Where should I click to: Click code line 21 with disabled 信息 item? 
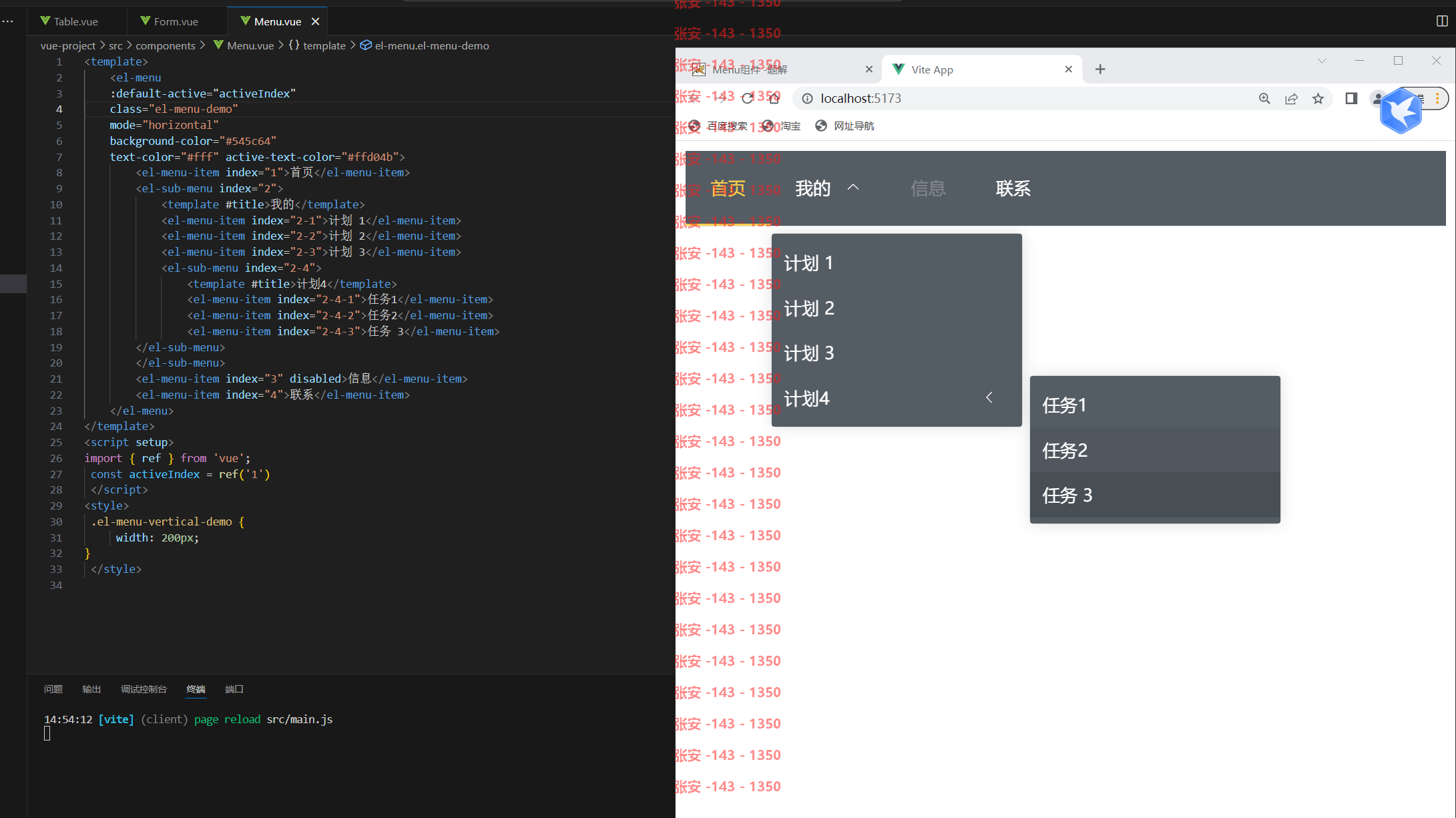tap(302, 379)
